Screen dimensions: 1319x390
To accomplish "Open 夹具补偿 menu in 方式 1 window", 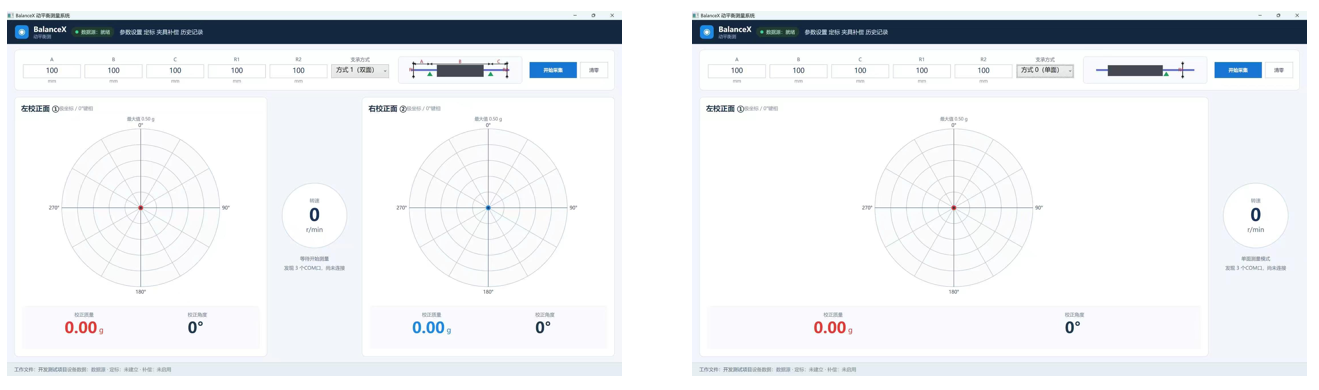I will (167, 32).
